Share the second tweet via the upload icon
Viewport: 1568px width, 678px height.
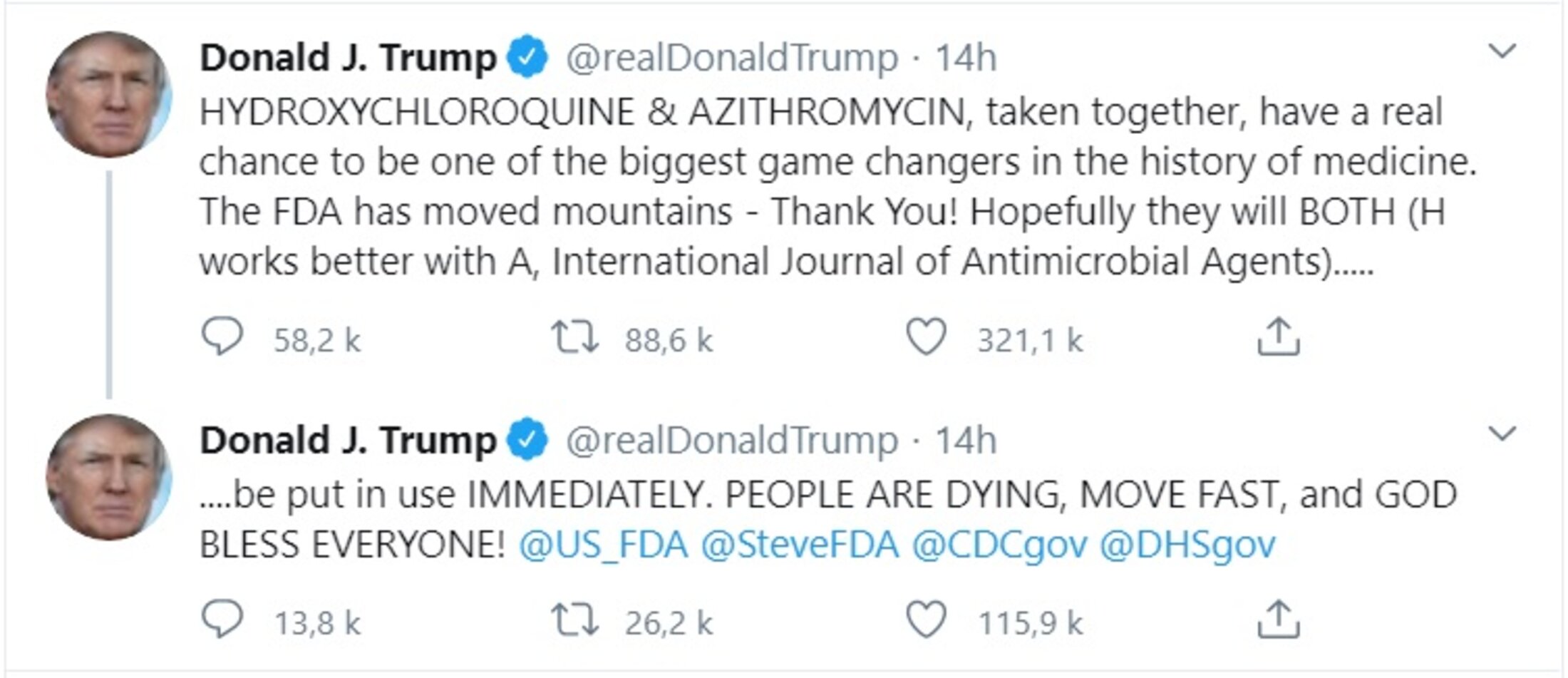1278,620
